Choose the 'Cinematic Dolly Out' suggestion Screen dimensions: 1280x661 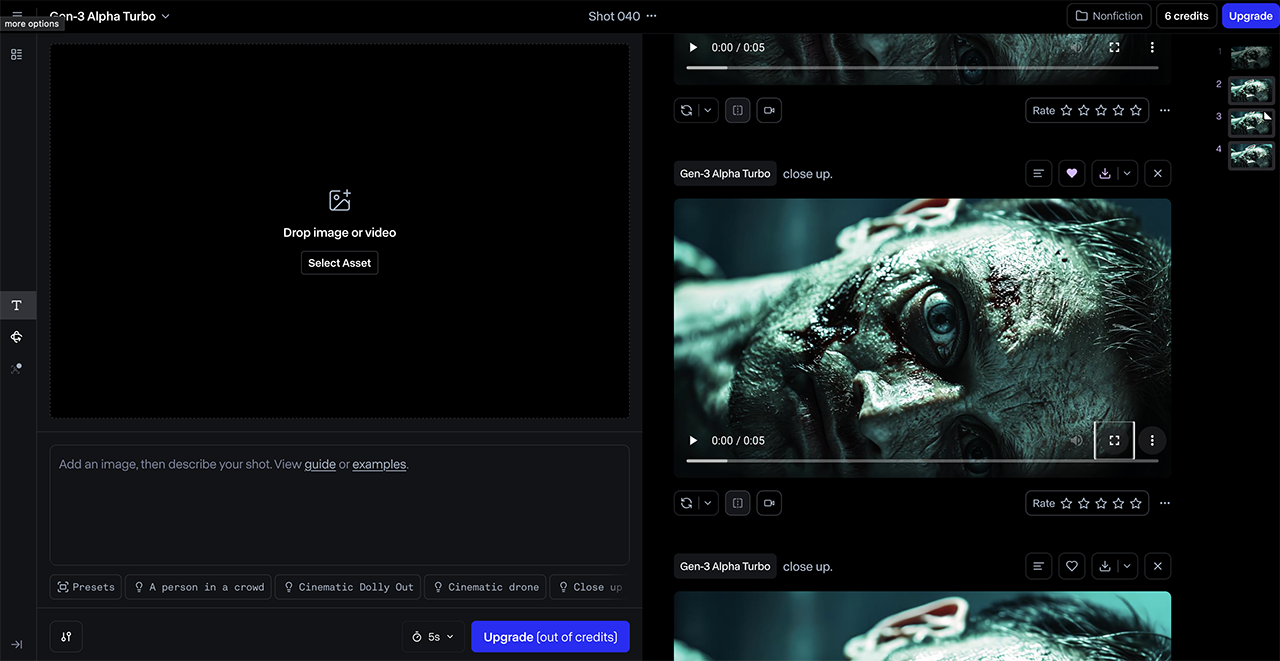coord(348,587)
